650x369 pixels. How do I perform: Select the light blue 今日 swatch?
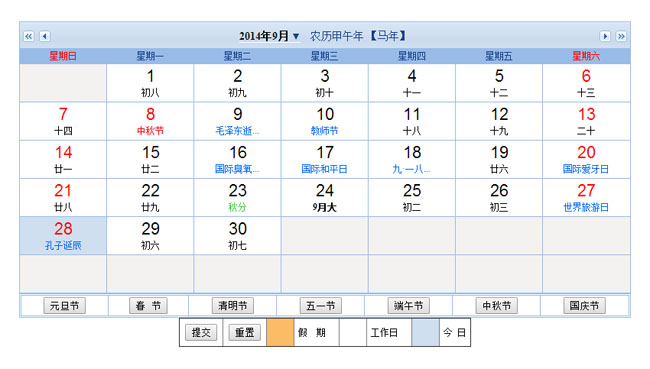425,333
